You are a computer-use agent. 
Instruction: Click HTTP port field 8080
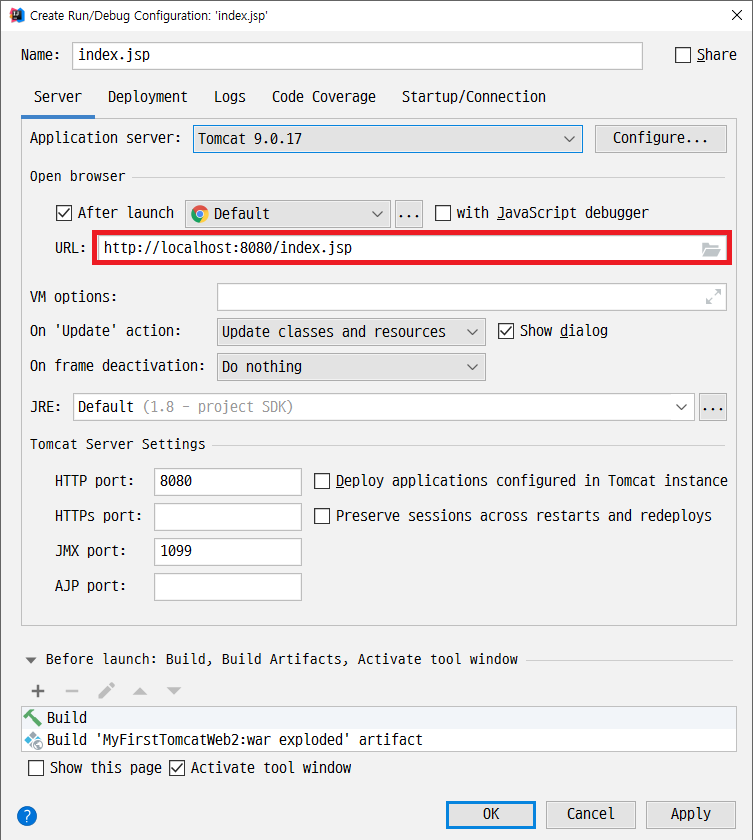tap(228, 482)
